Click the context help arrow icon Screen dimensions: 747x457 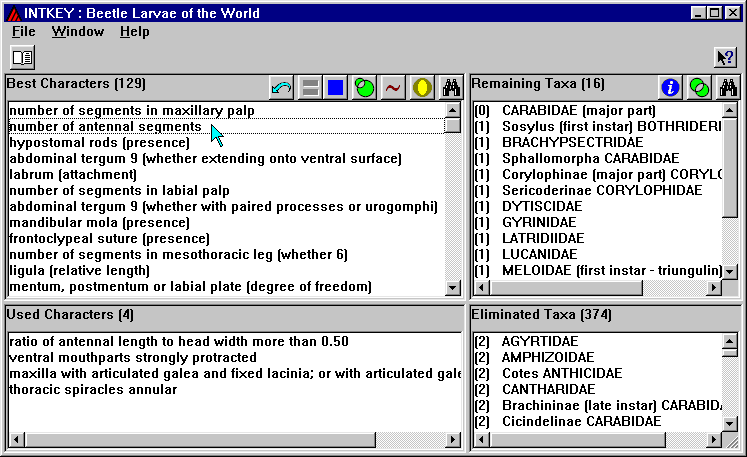725,57
